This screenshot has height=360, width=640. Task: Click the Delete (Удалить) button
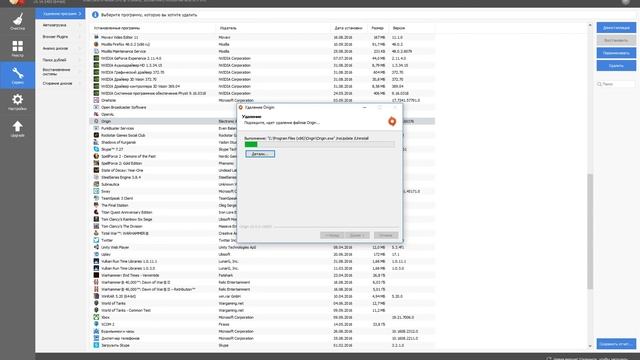coord(616,66)
